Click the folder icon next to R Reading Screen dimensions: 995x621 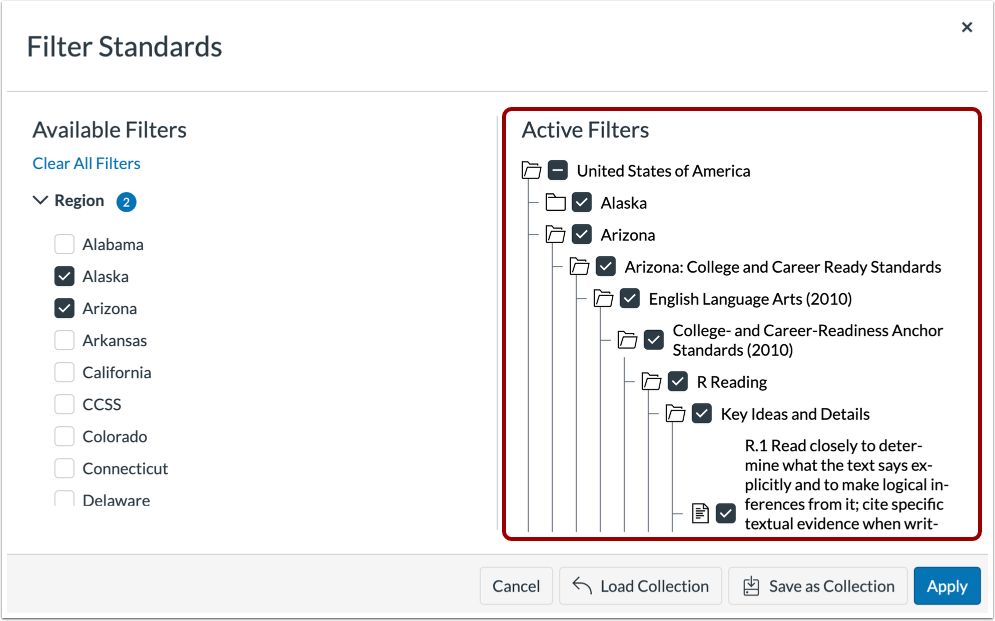point(651,381)
